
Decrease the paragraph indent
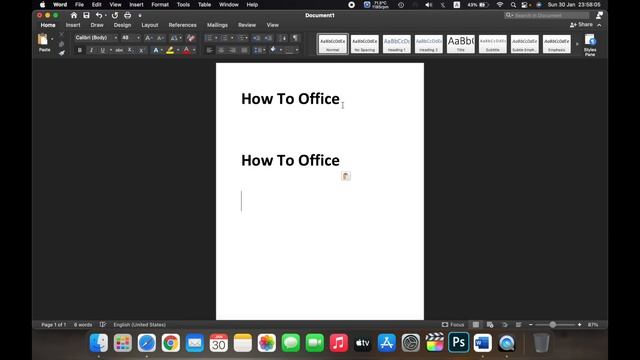coord(256,38)
